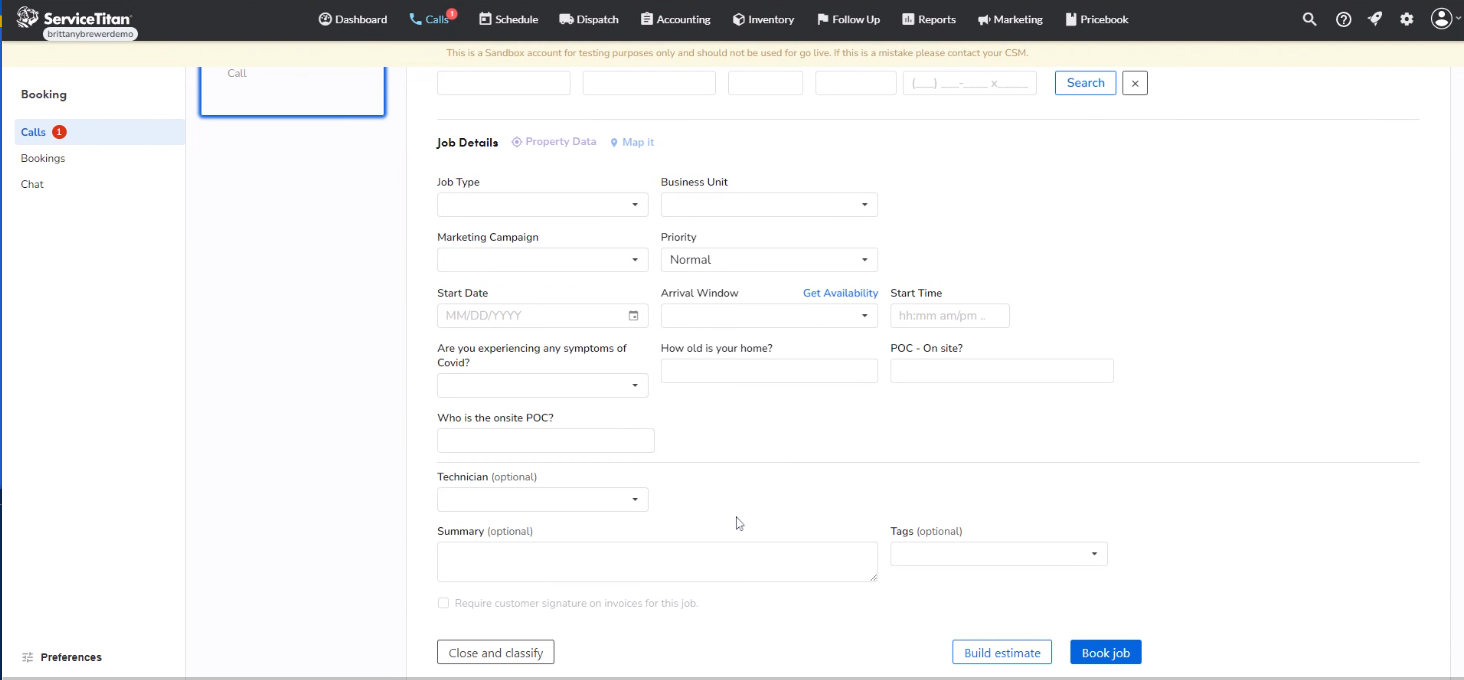
Task: Open the Map it location link
Action: pyautogui.click(x=632, y=142)
